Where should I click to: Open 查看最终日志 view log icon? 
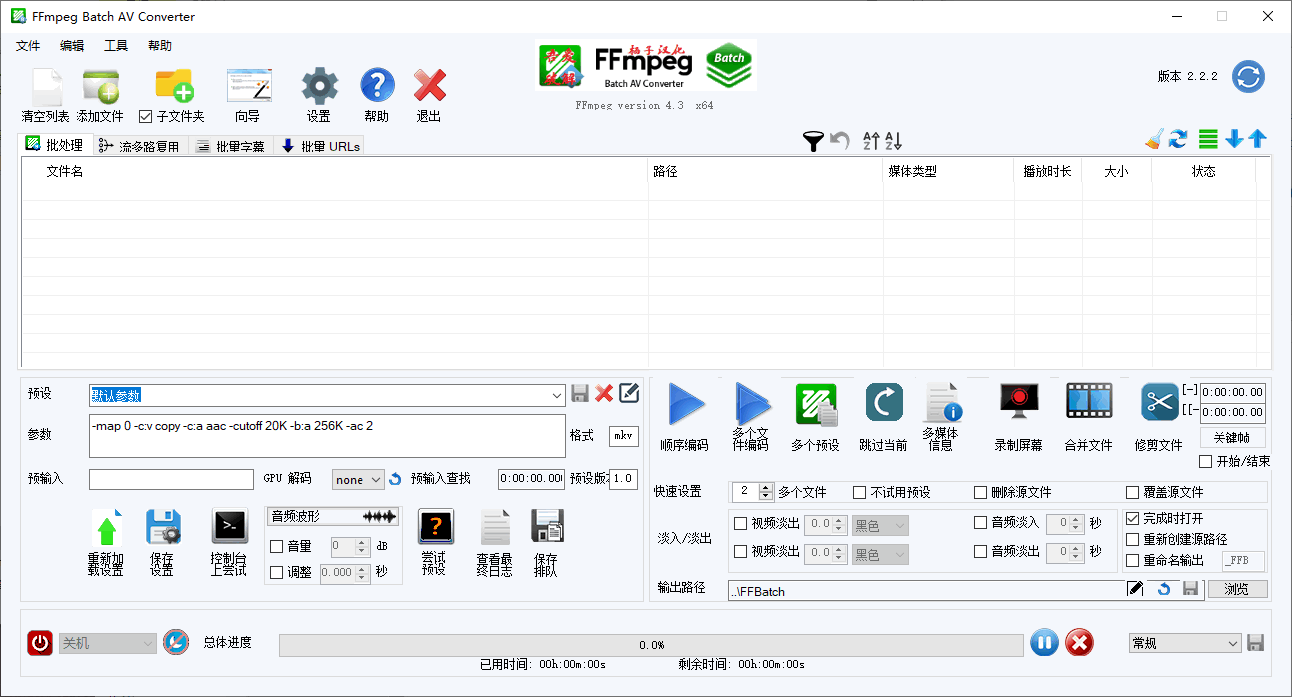pos(494,527)
